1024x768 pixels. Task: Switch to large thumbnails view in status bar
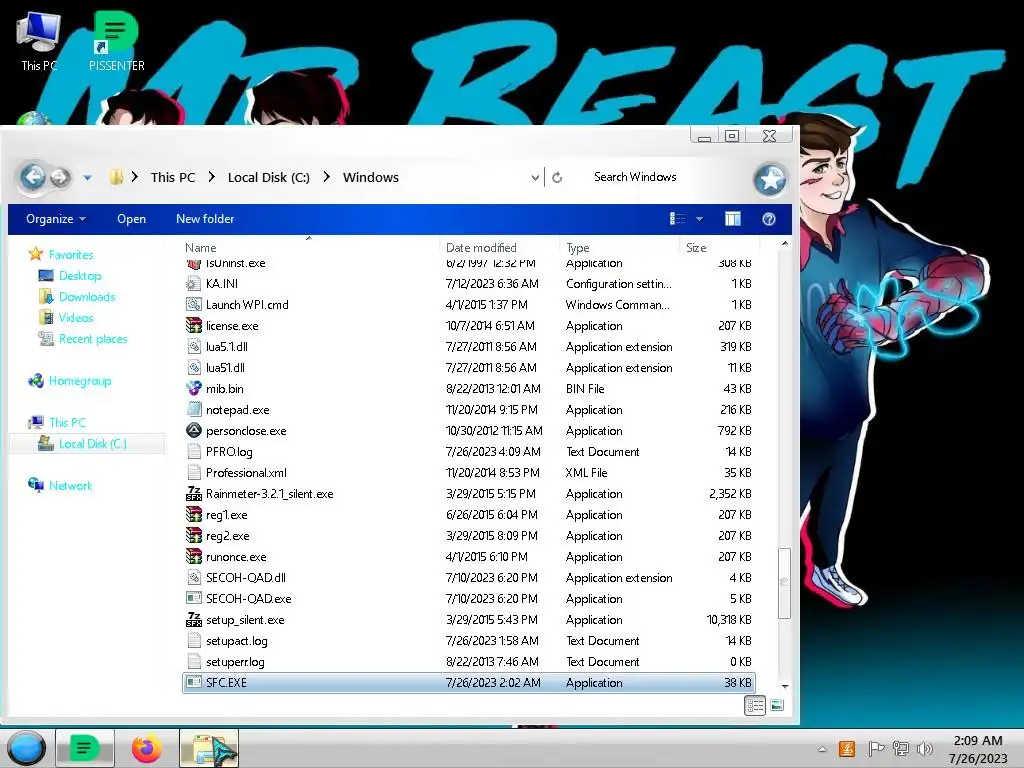[x=776, y=705]
